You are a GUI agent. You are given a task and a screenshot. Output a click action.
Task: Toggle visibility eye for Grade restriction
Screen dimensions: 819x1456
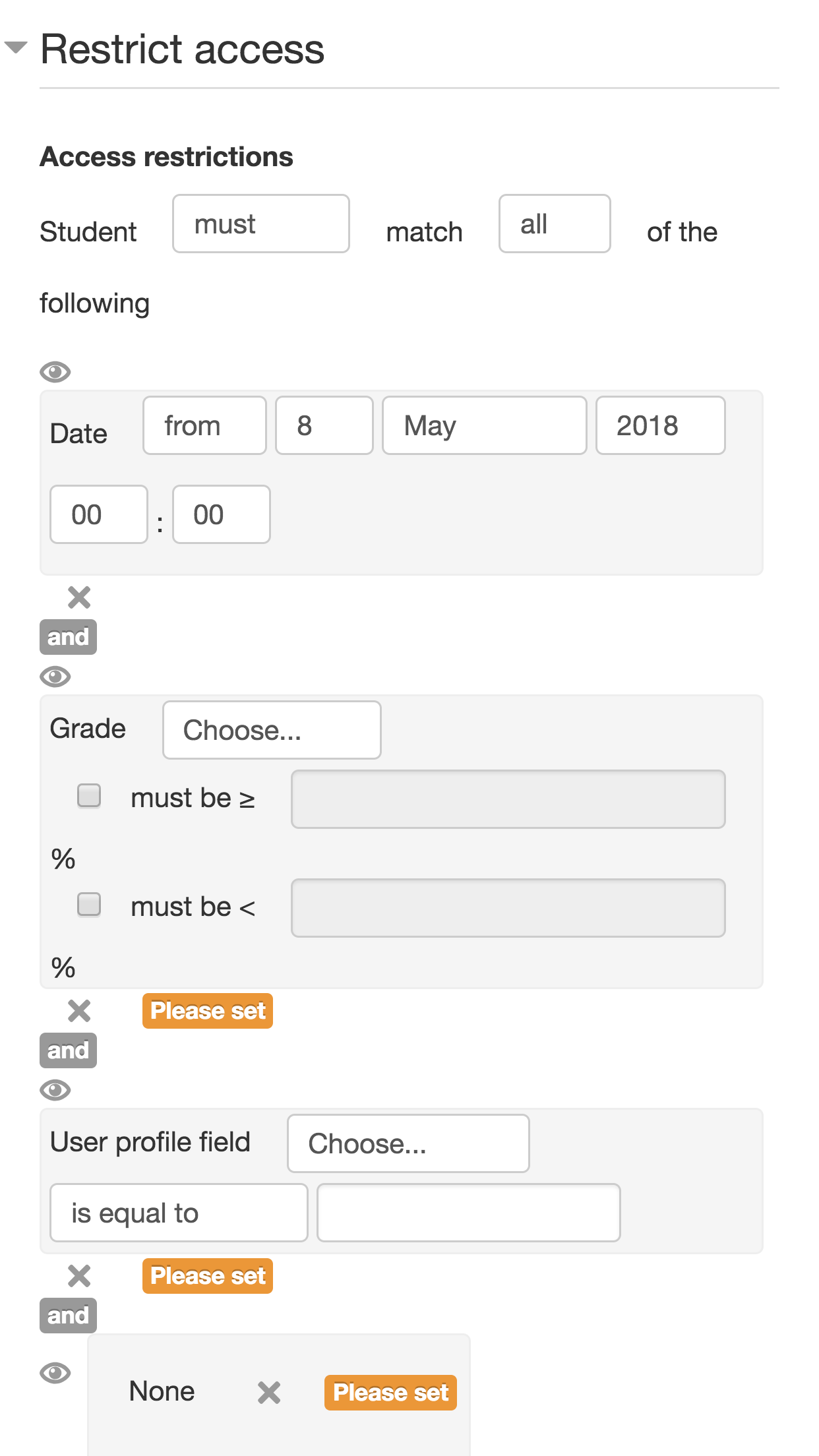55,677
